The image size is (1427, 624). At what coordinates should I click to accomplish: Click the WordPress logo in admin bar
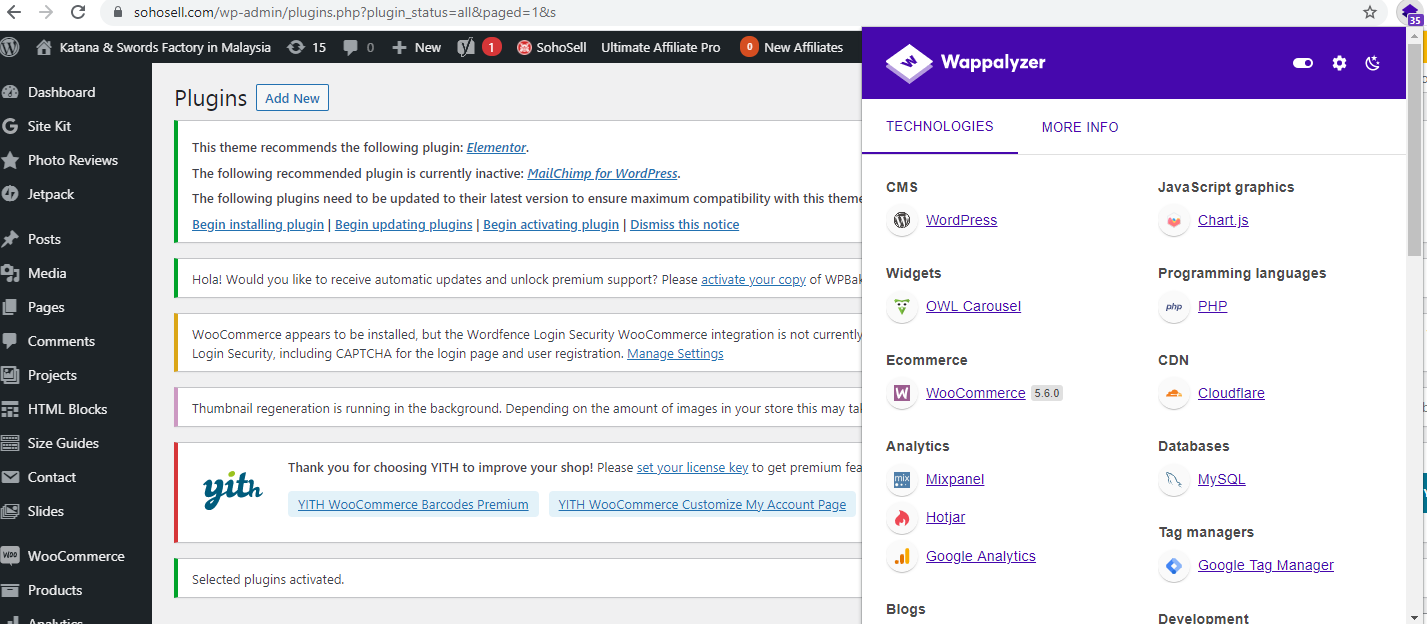[11, 47]
